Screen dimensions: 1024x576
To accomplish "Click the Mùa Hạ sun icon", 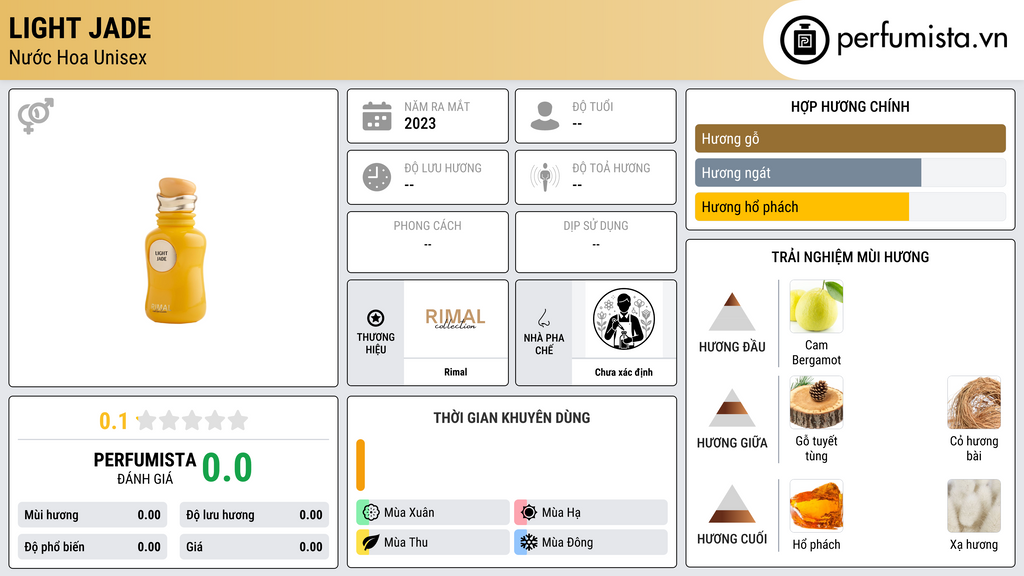I will (529, 513).
